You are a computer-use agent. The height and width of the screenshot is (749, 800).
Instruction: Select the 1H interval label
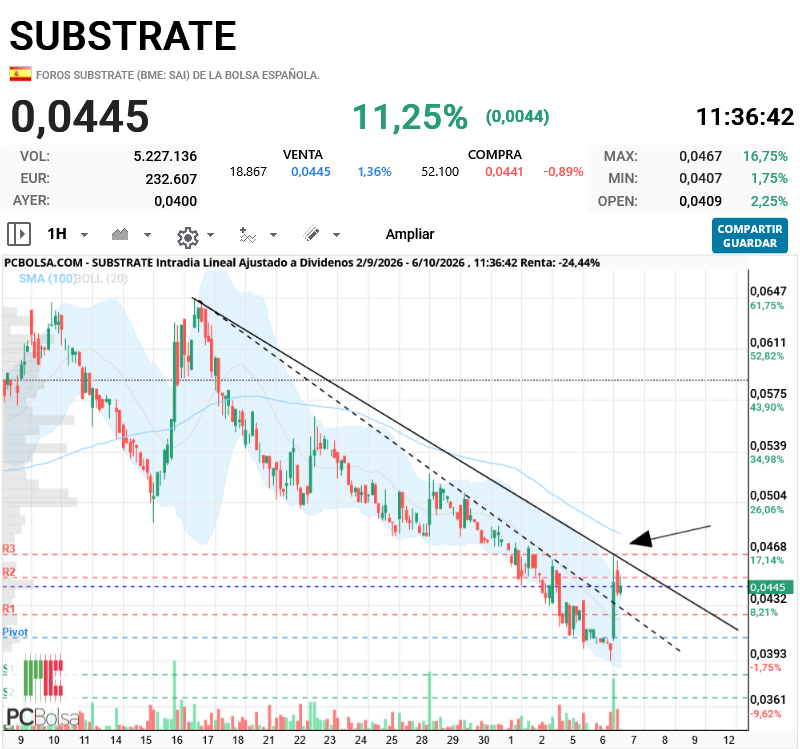pyautogui.click(x=57, y=234)
